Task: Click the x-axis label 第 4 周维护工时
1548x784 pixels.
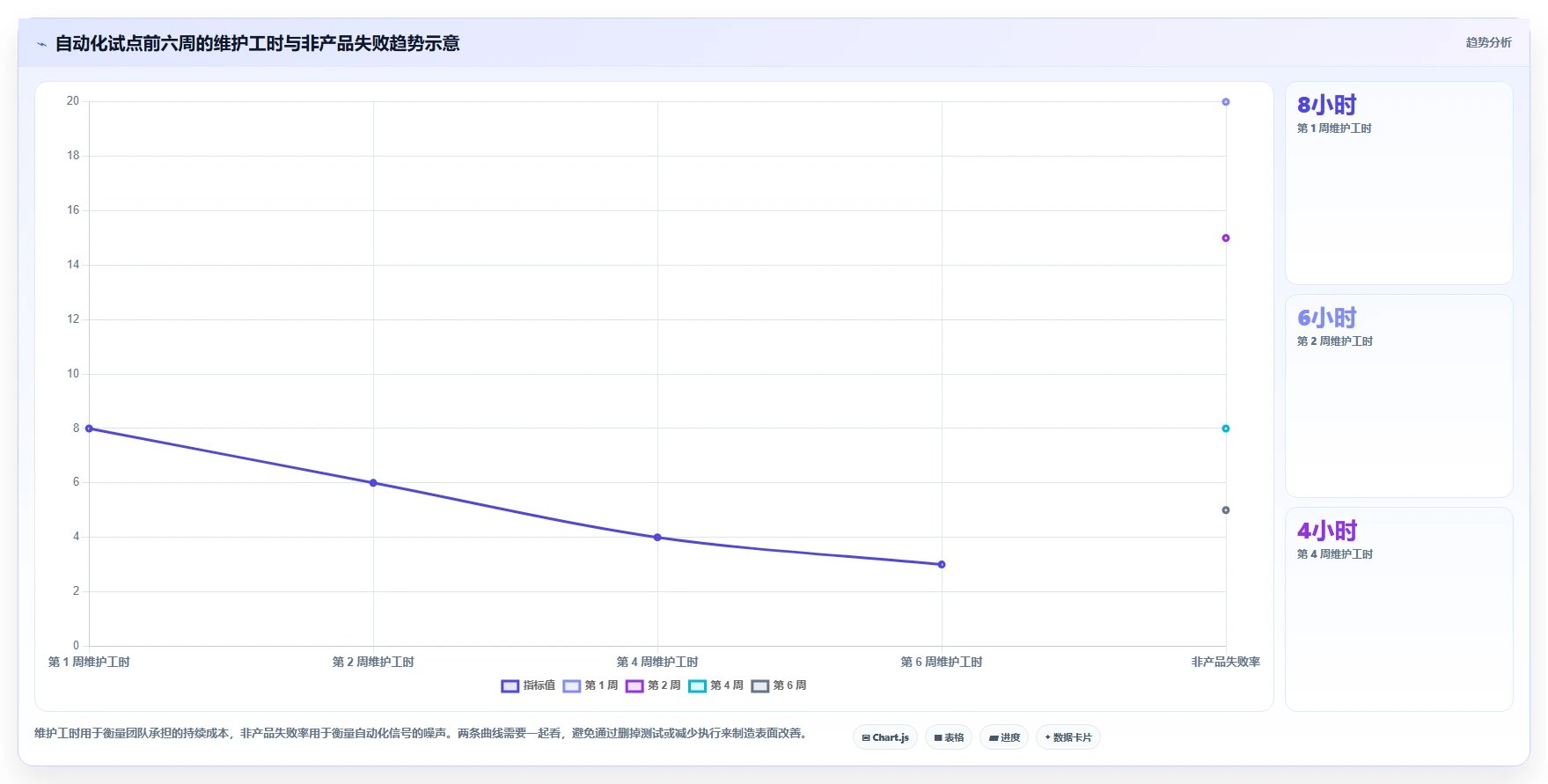Action: (x=657, y=662)
